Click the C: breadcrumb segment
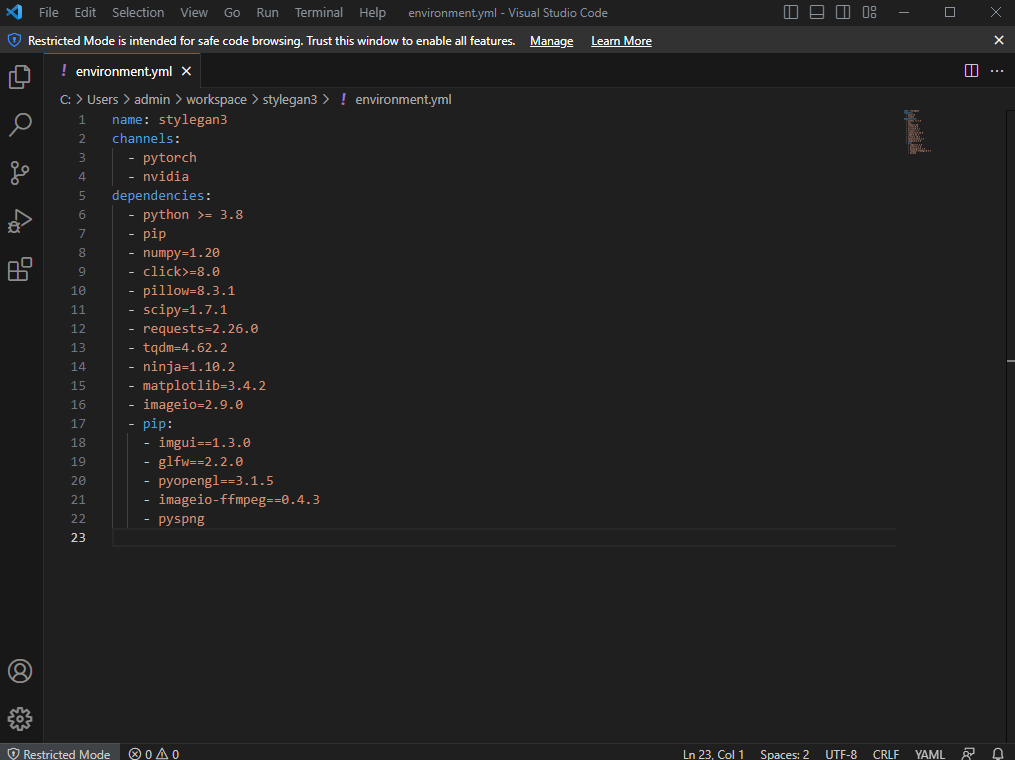The width and height of the screenshot is (1015, 760). coord(65,99)
